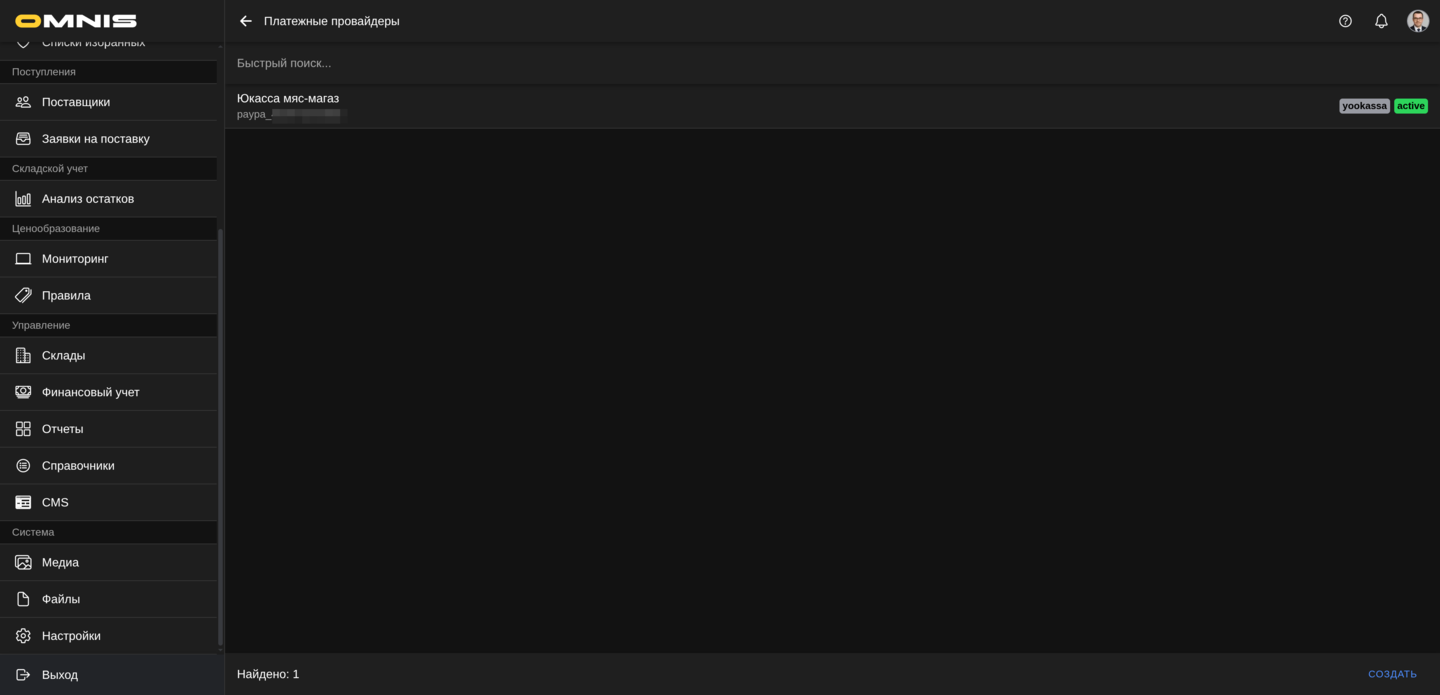Viewport: 1440px width, 695px height.
Task: Open the help question mark icon
Action: point(1345,21)
